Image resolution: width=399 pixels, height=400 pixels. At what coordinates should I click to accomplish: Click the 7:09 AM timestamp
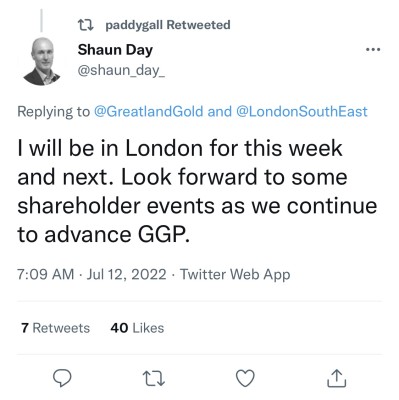pyautogui.click(x=46, y=274)
